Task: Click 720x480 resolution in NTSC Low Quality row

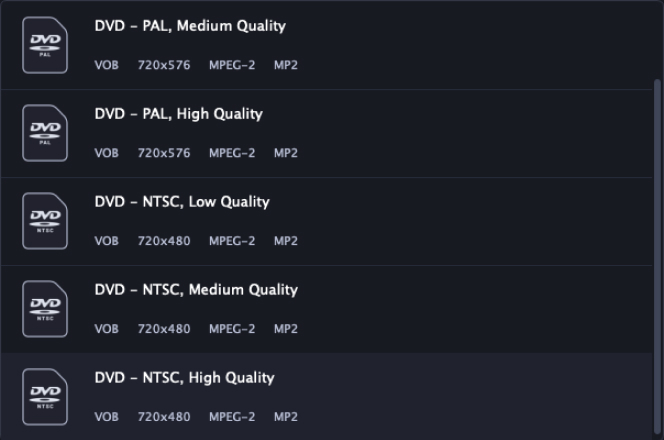Action: 164,241
